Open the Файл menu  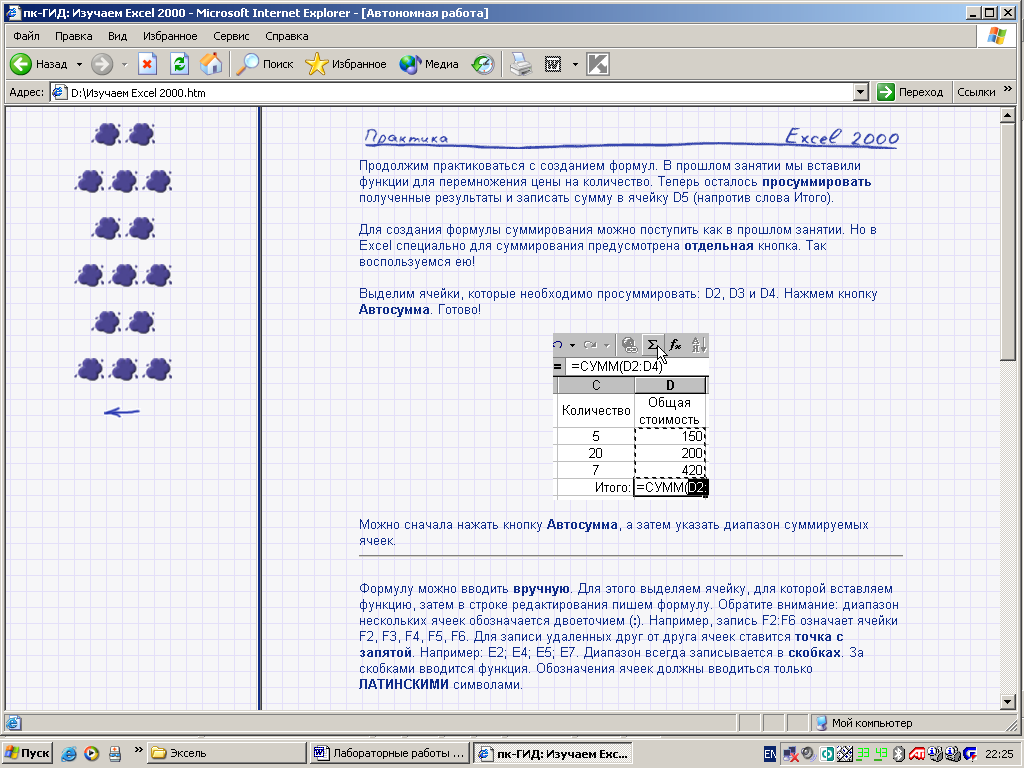[26, 36]
